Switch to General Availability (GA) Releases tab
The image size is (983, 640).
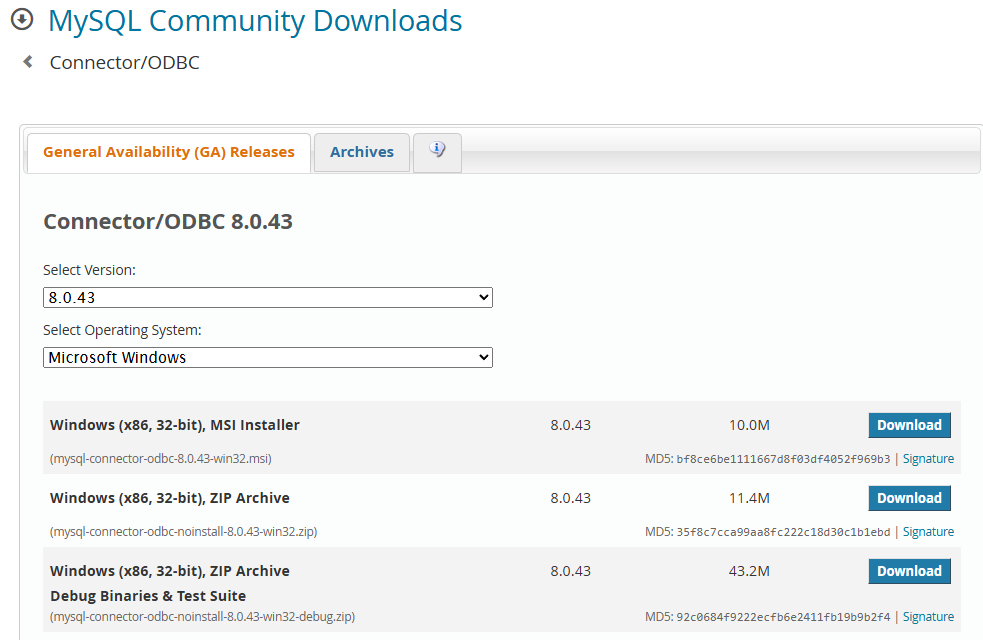click(x=169, y=152)
